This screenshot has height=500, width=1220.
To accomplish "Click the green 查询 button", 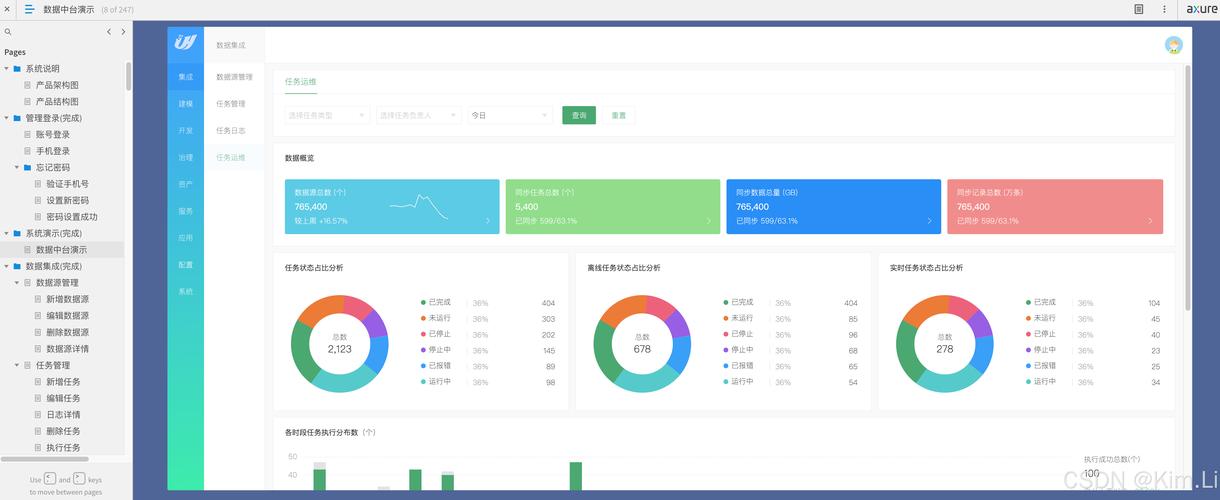I will click(x=579, y=115).
